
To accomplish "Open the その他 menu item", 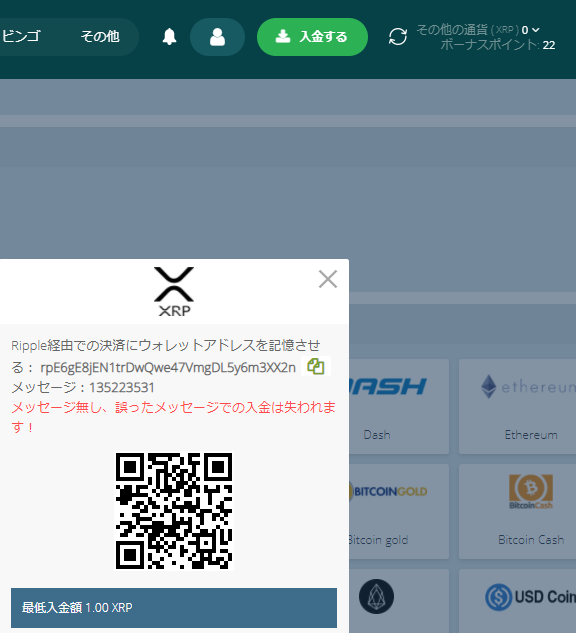I will point(100,36).
